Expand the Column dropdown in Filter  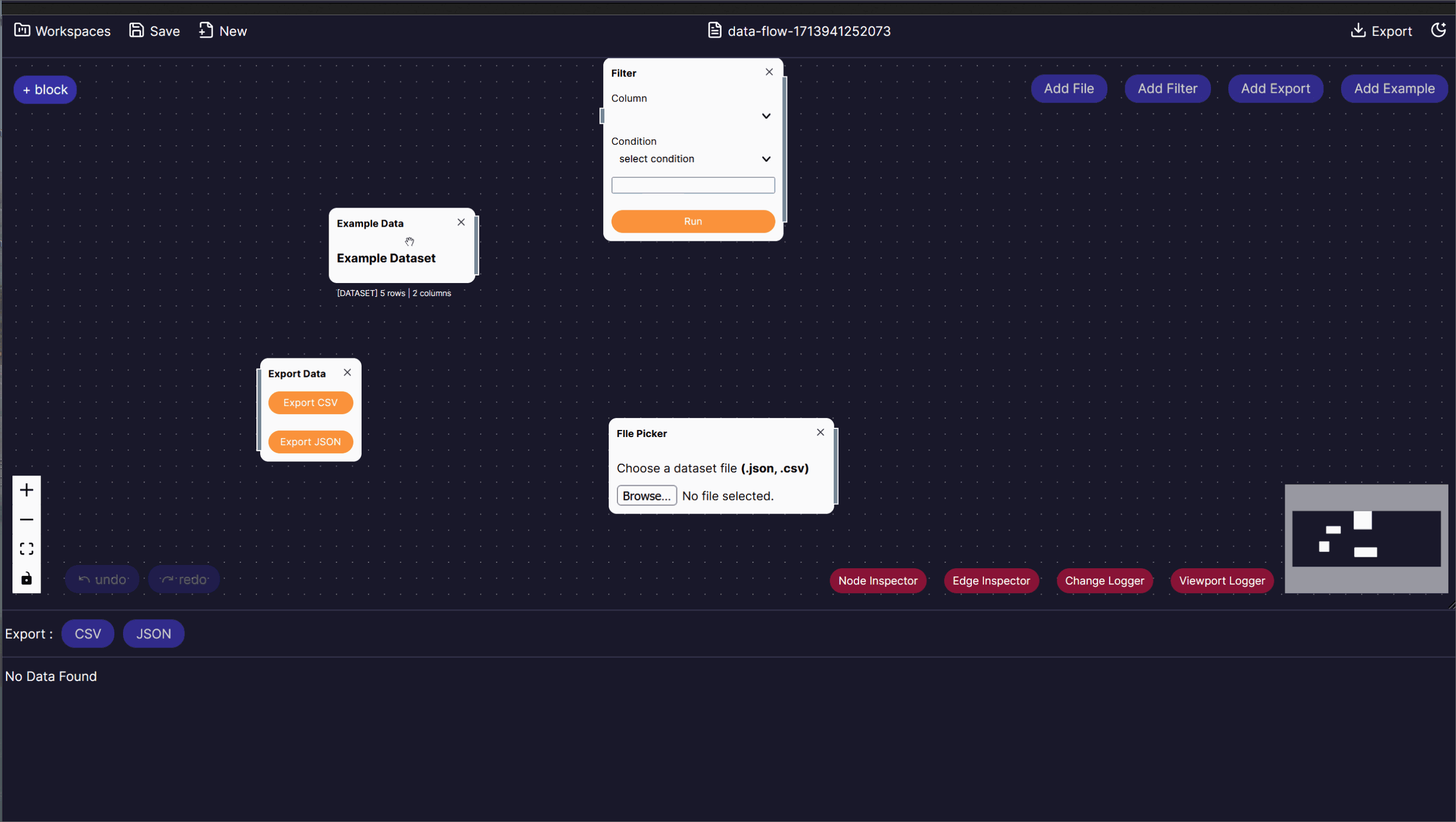coord(692,116)
